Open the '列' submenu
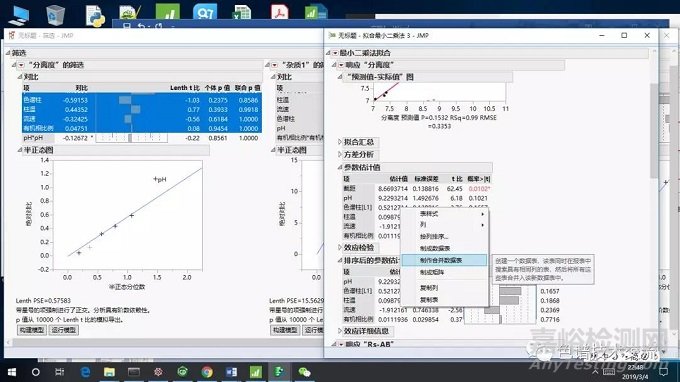 click(444, 225)
